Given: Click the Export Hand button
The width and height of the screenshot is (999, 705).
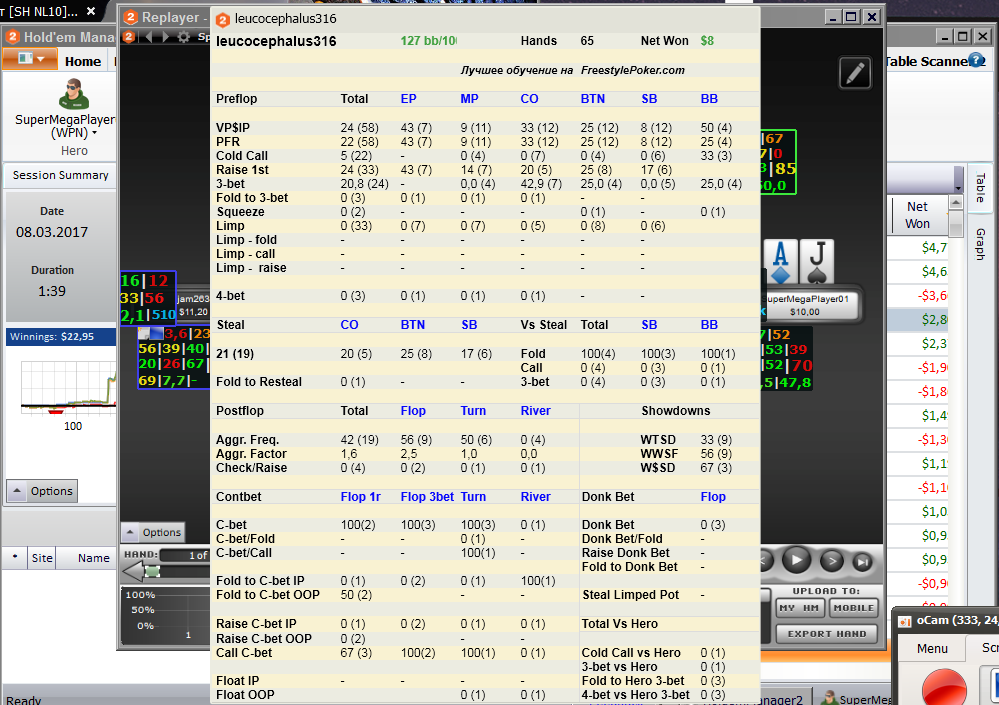Looking at the screenshot, I should coord(826,634).
